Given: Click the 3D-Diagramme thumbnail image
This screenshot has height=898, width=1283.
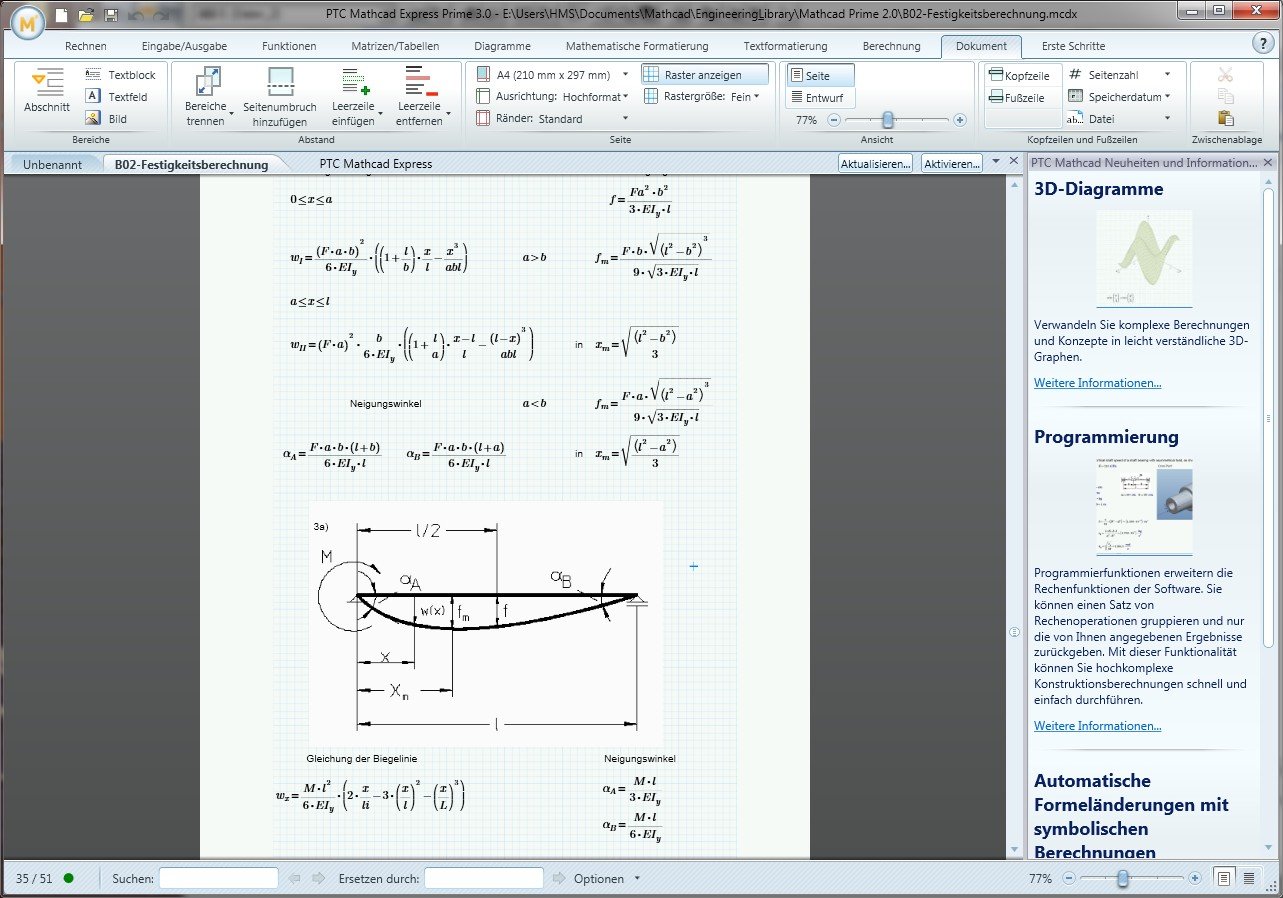Looking at the screenshot, I should pos(1144,259).
